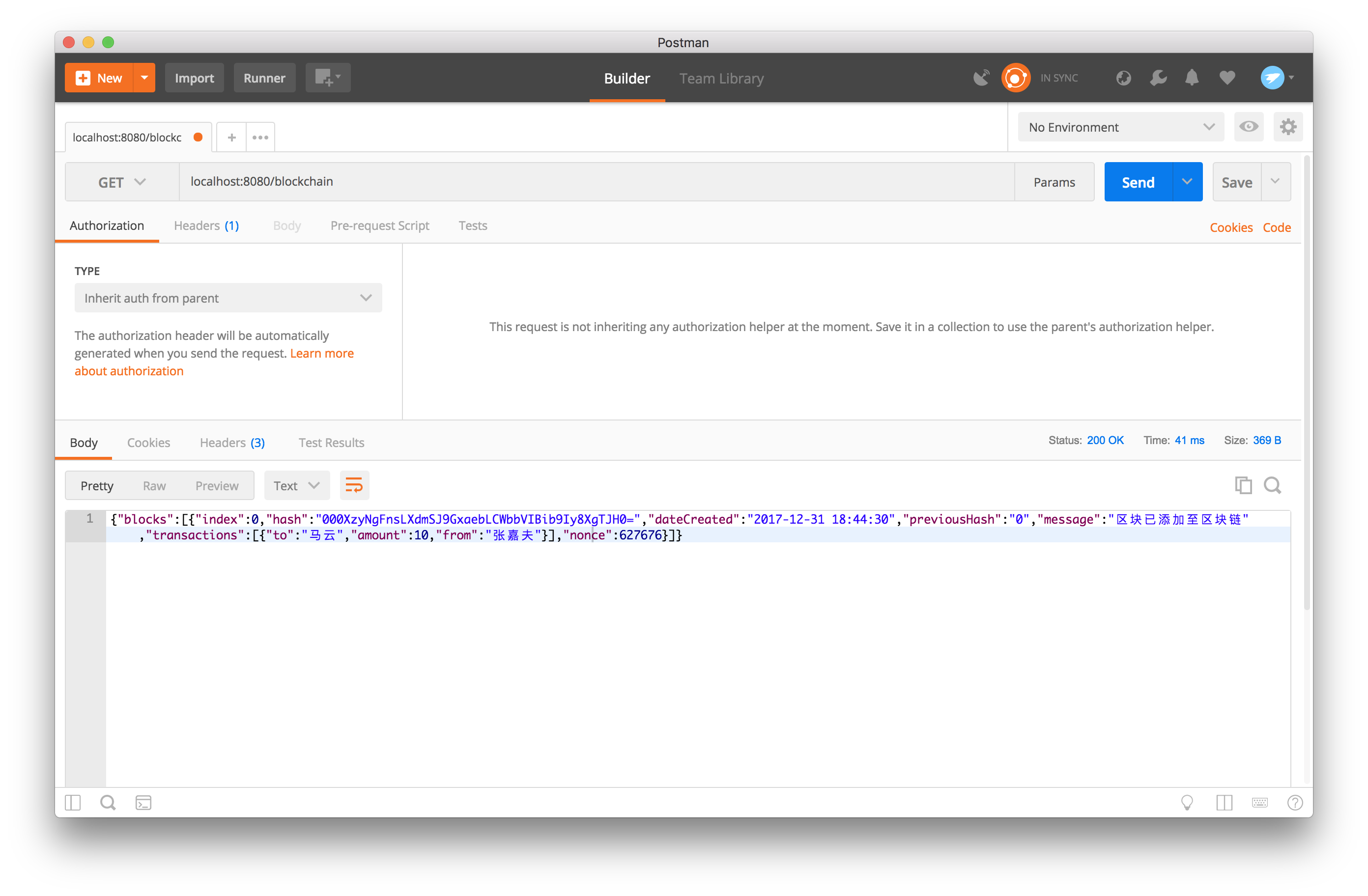The height and width of the screenshot is (896, 1368).
Task: Toggle the environment quick look eye
Action: (x=1249, y=126)
